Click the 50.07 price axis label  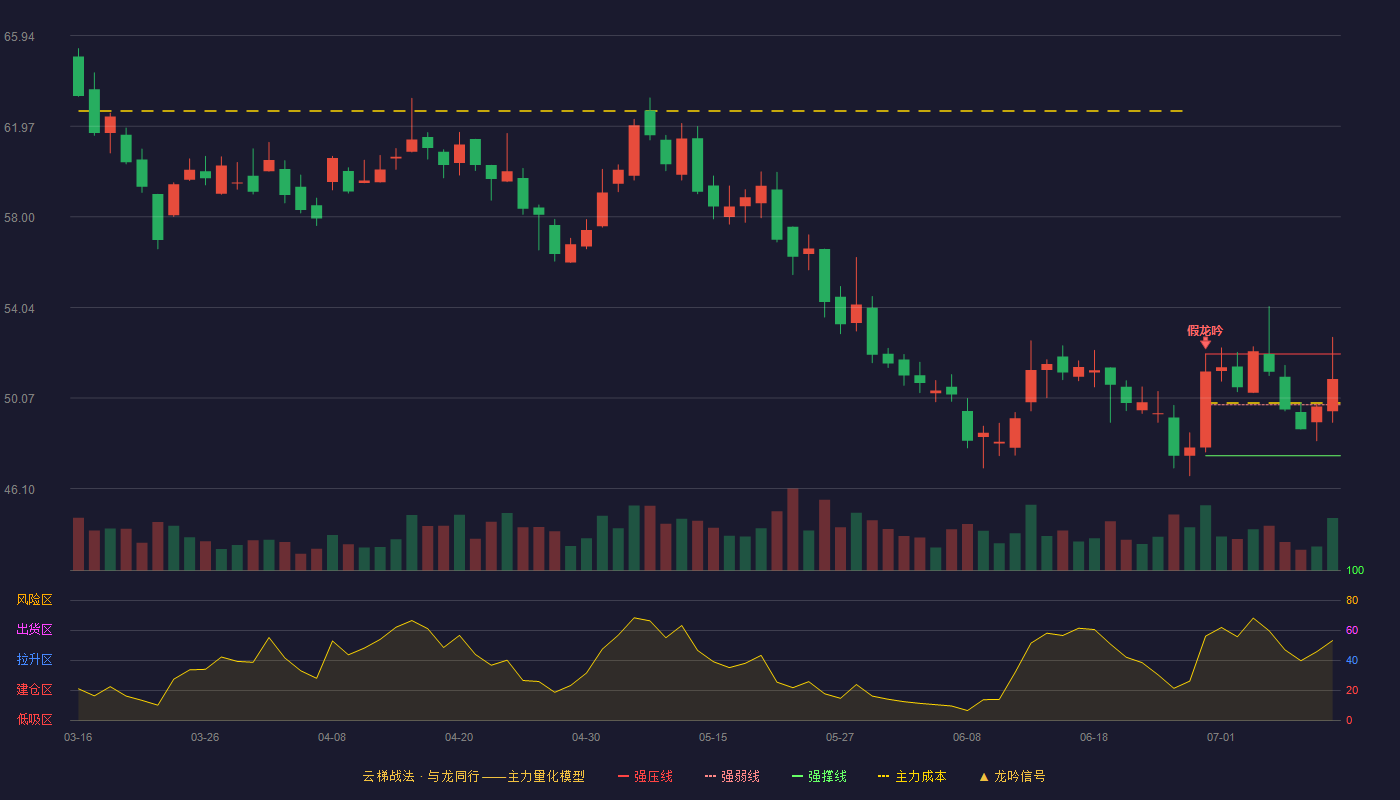pyautogui.click(x=19, y=399)
